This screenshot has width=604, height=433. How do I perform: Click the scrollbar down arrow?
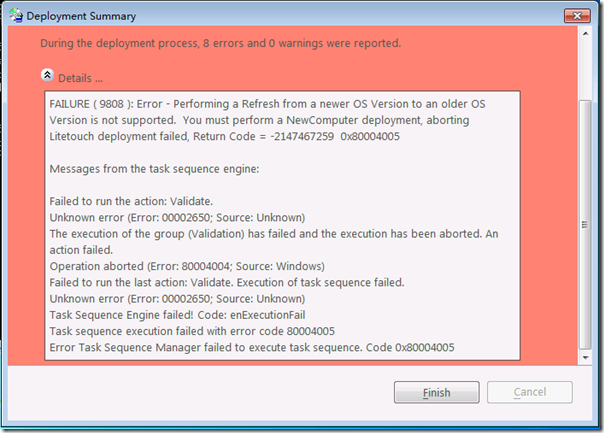pyautogui.click(x=585, y=358)
